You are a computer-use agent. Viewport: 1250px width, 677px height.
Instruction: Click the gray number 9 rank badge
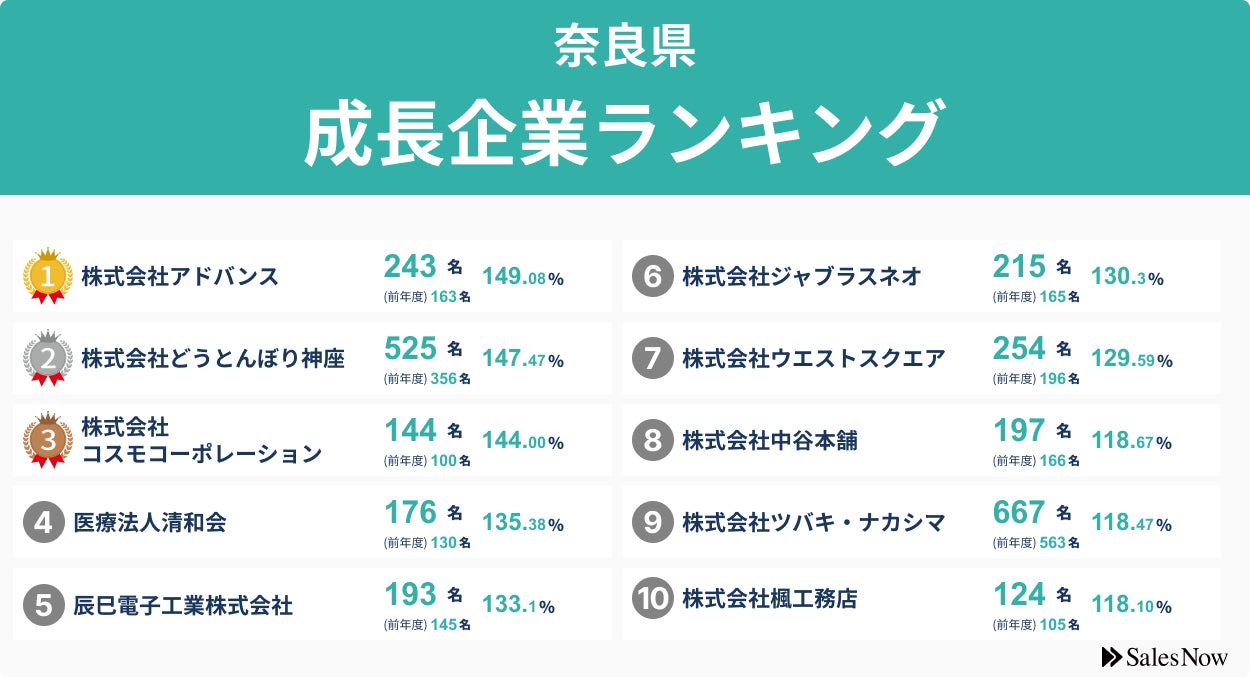click(x=653, y=522)
